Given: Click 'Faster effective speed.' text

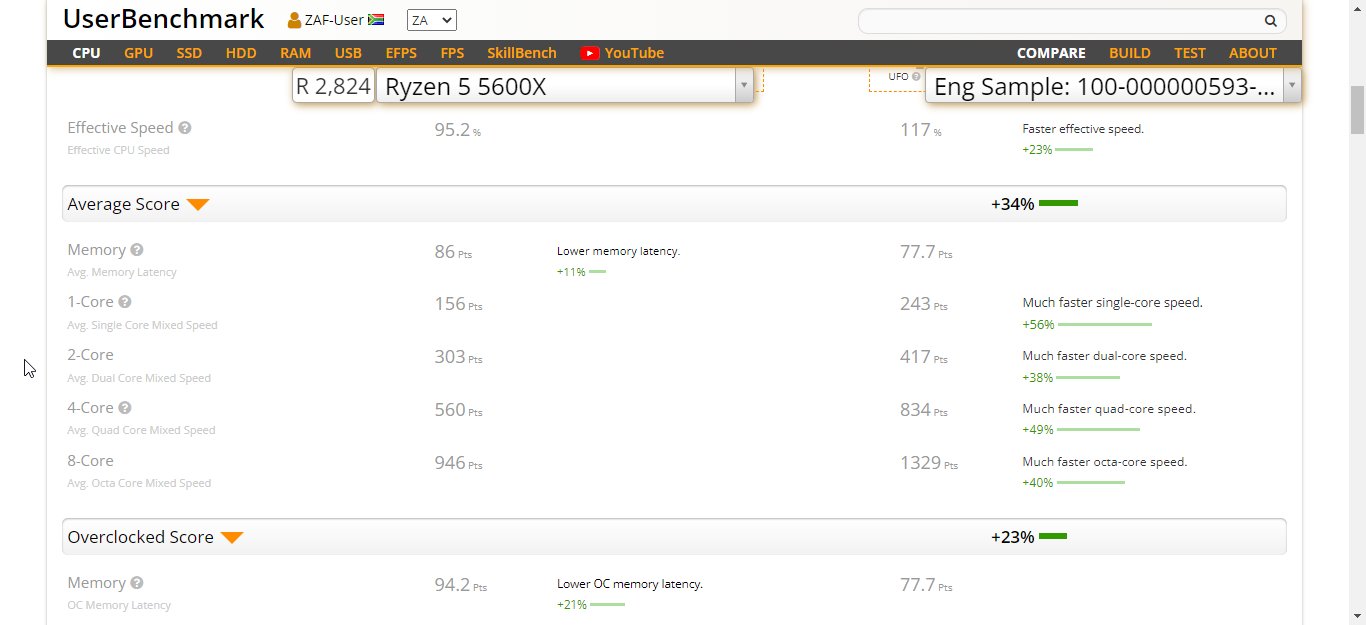Looking at the screenshot, I should [1083, 129].
